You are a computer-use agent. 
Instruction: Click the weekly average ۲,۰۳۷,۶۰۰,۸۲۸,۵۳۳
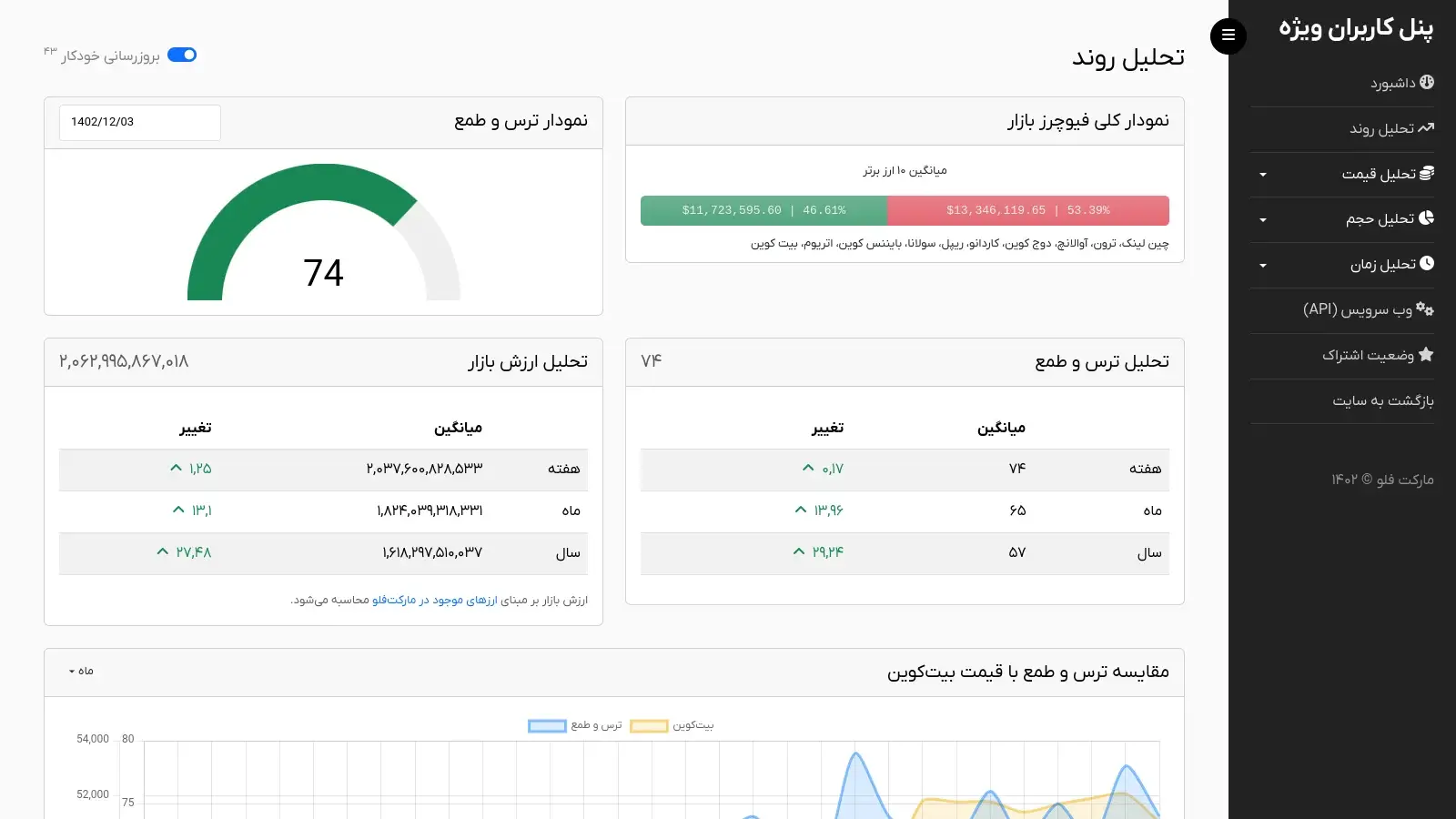[425, 469]
